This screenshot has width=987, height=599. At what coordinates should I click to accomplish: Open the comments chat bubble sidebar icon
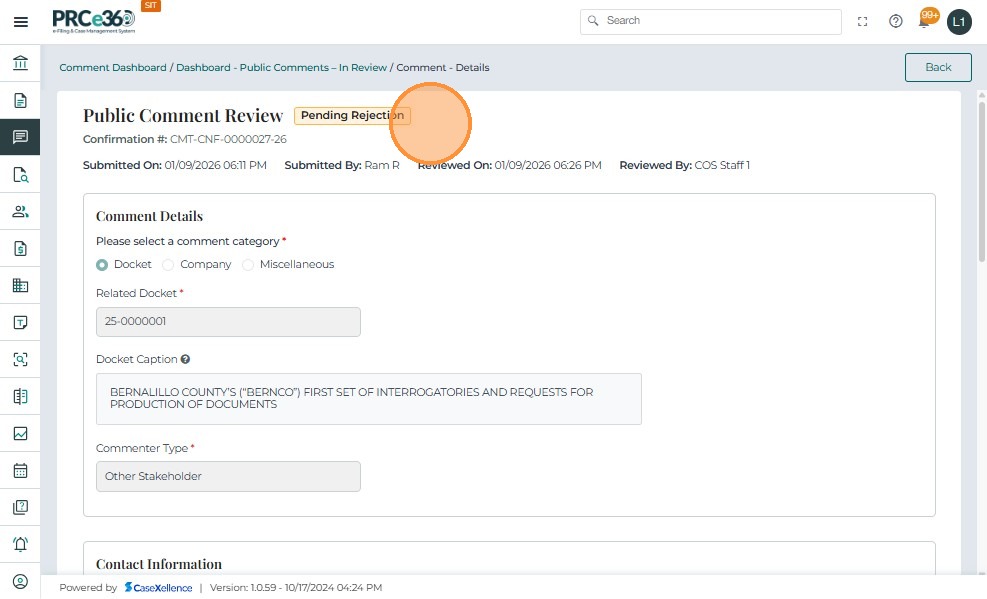click(x=20, y=137)
